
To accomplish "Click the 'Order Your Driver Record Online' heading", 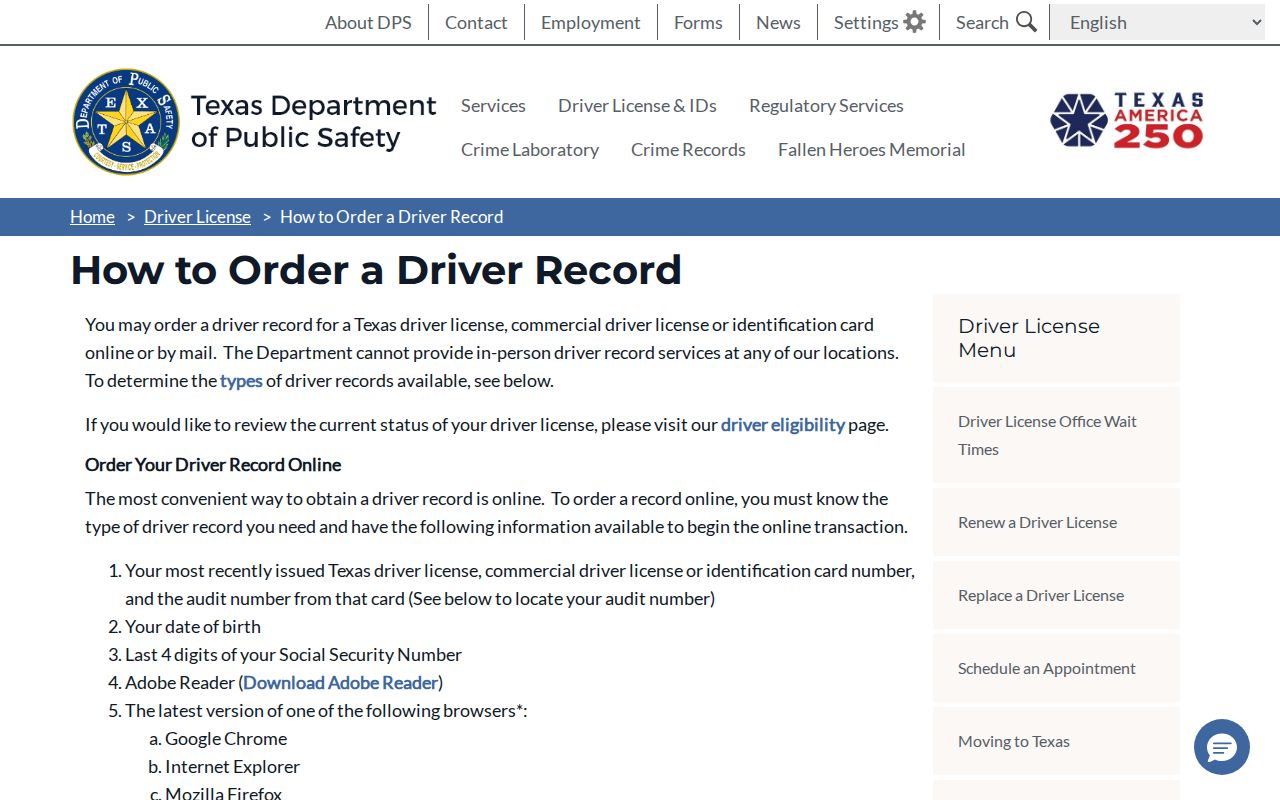I will point(213,465).
